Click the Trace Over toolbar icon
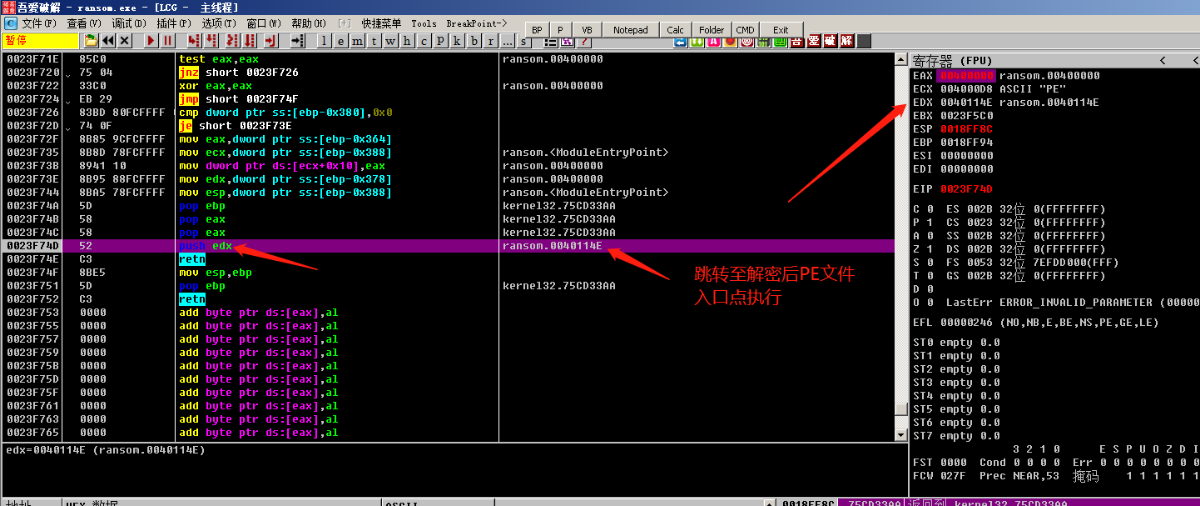This screenshot has width=1200, height=506. click(x=249, y=41)
